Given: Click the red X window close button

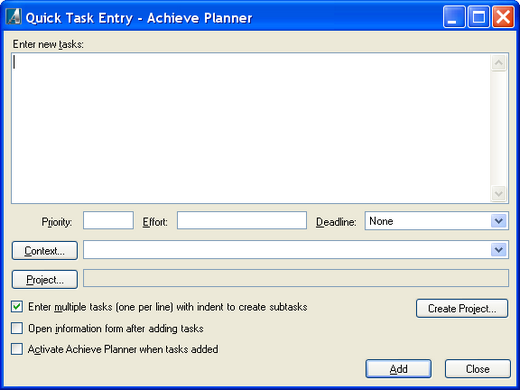Looking at the screenshot, I should click(503, 17).
